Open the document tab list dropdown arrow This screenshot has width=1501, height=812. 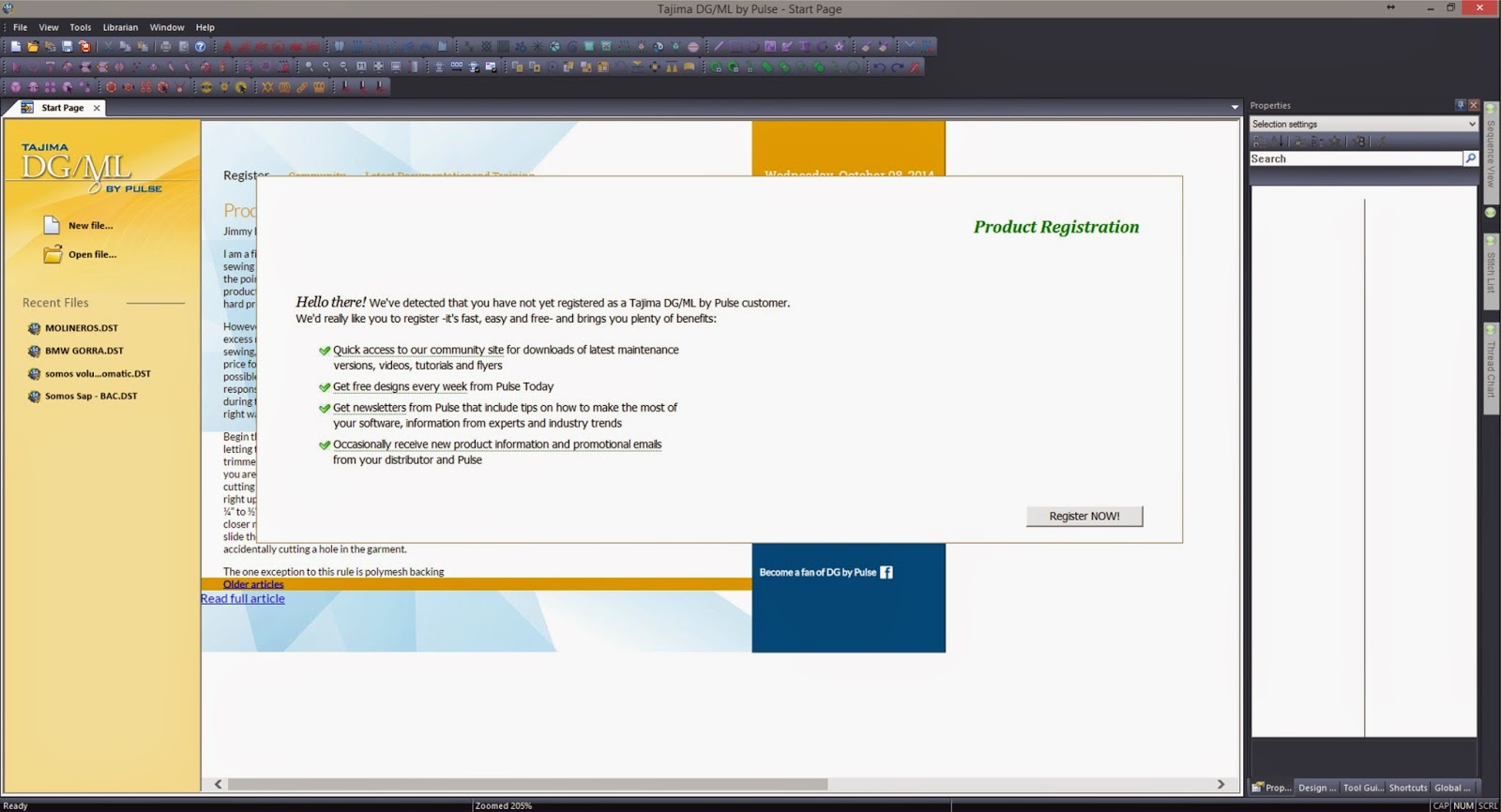point(1235,108)
